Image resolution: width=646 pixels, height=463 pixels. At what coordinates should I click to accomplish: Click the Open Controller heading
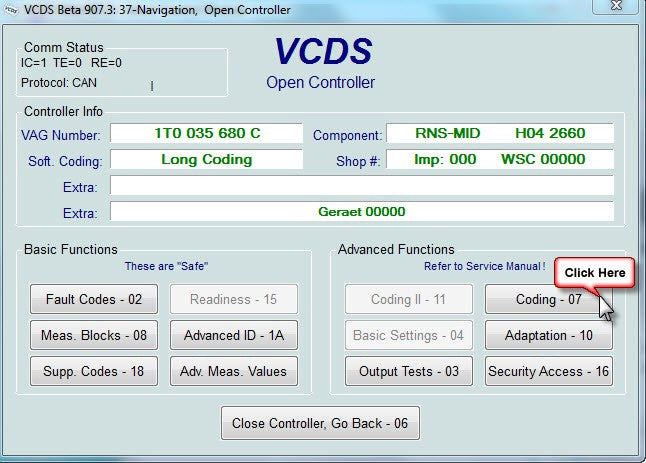click(321, 82)
